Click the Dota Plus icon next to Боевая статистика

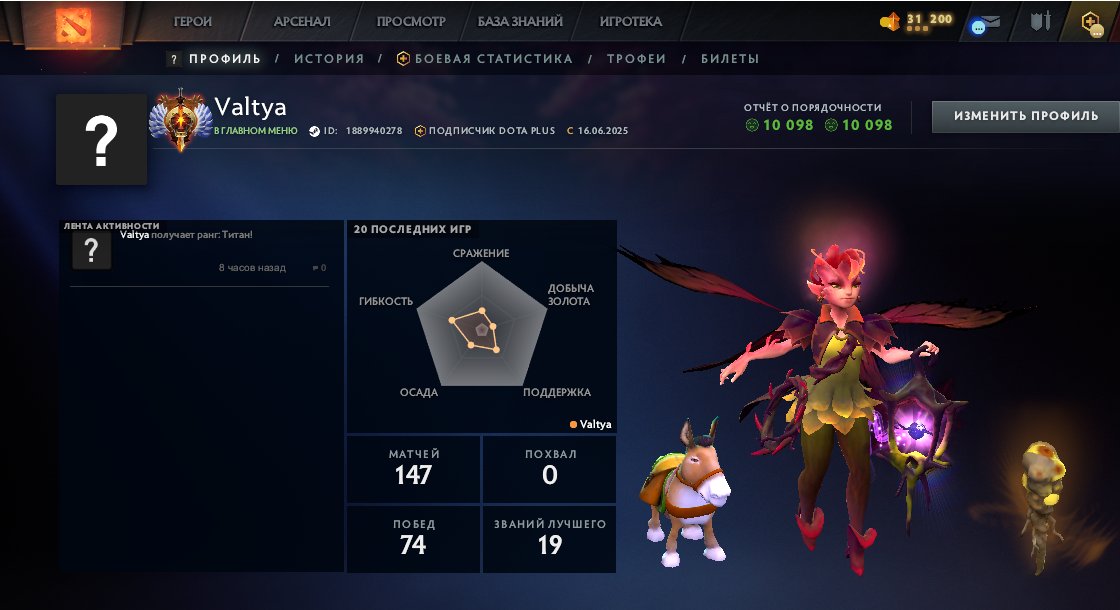pos(403,59)
